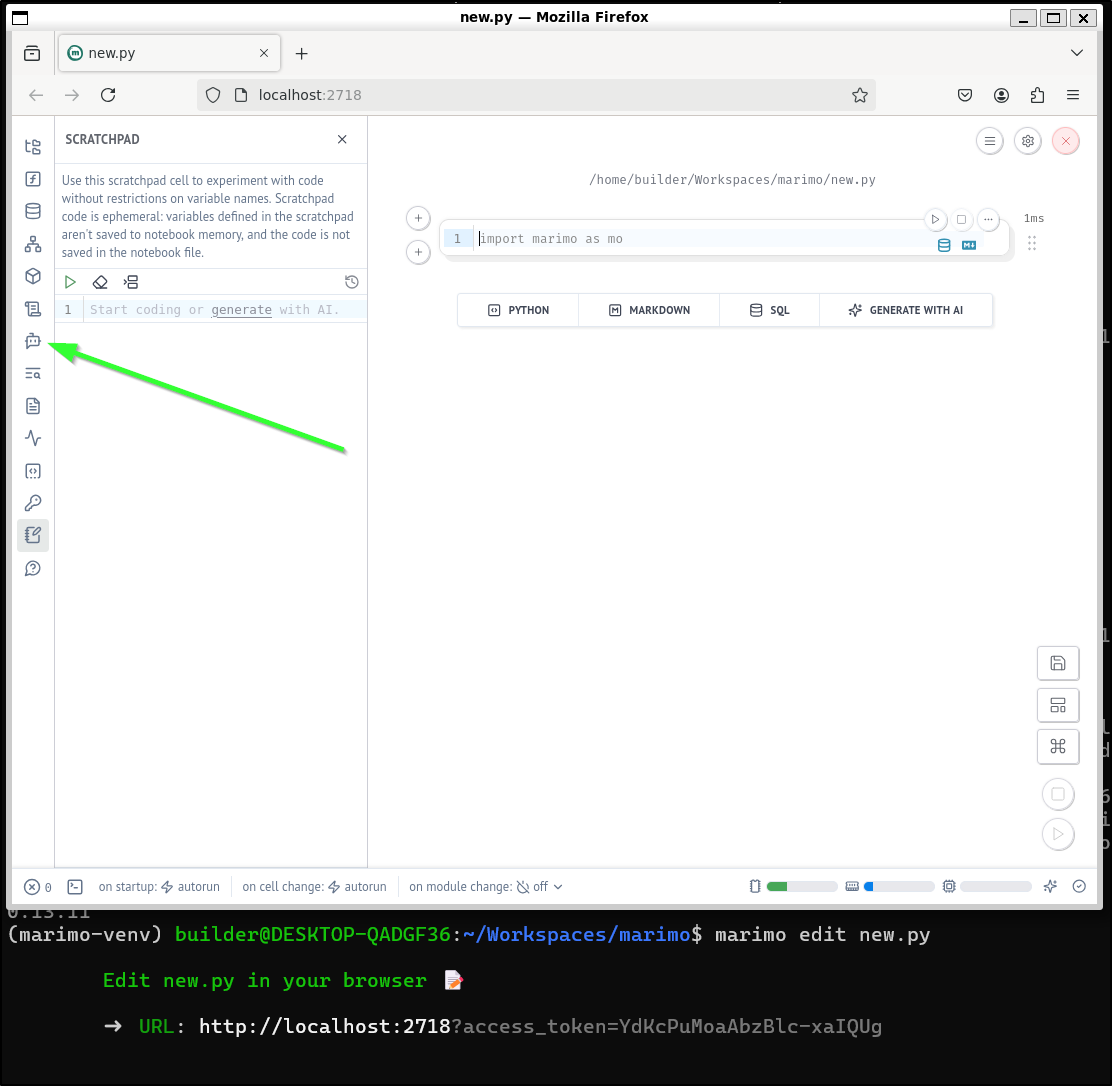Close the Scratchpad panel

342,139
